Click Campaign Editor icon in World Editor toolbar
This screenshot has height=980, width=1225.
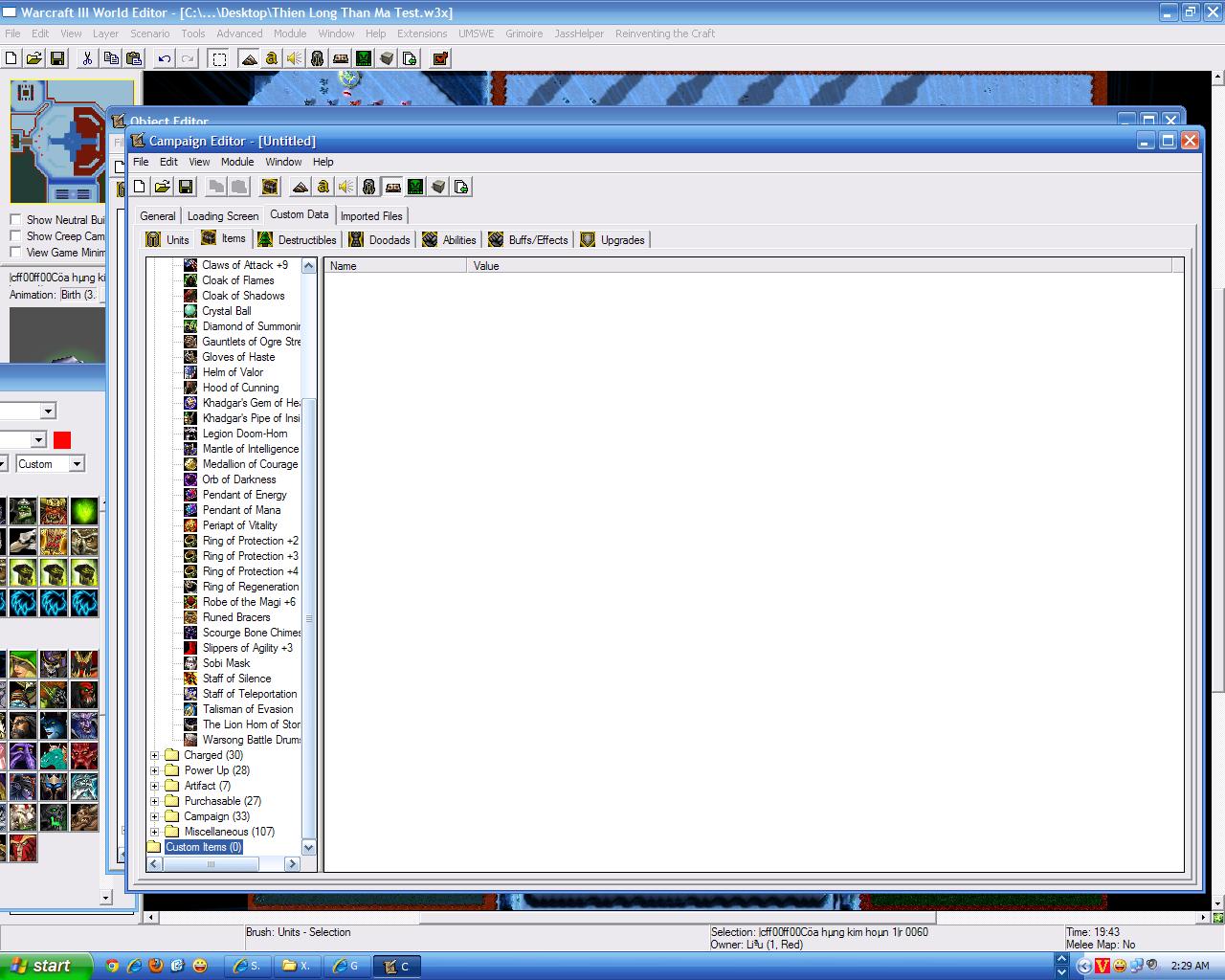(341, 58)
